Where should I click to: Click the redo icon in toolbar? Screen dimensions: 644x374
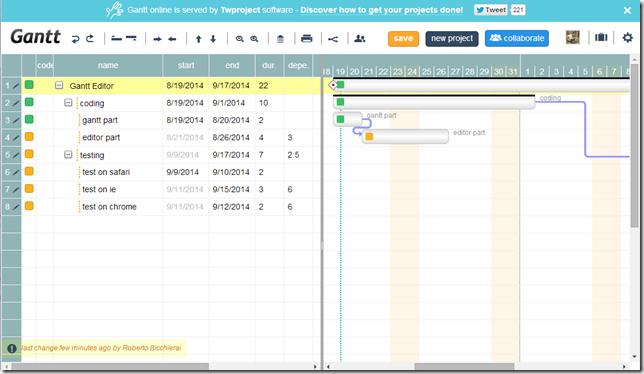(x=90, y=39)
